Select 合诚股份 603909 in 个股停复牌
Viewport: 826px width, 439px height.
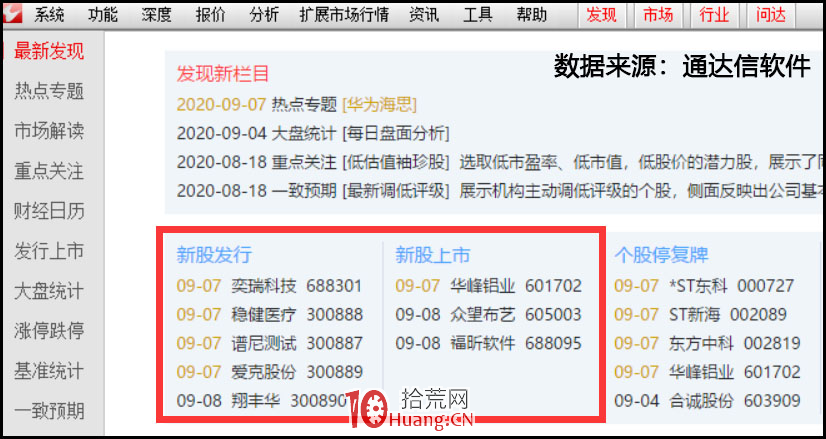pyautogui.click(x=707, y=401)
